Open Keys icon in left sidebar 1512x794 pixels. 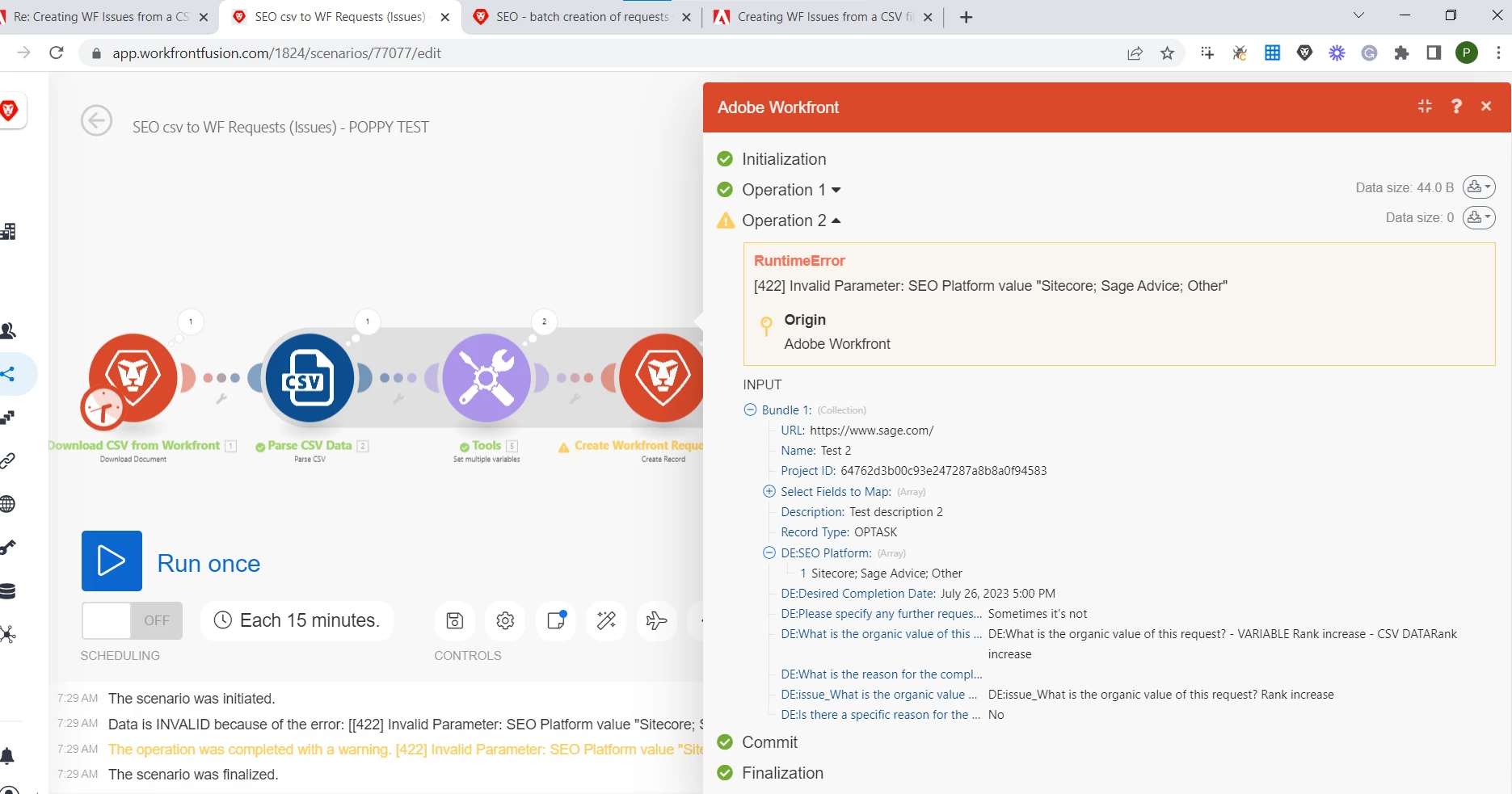[8, 548]
